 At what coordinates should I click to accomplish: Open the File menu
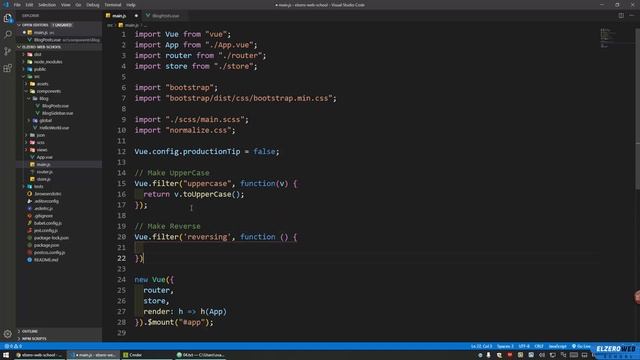click(x=17, y=5)
